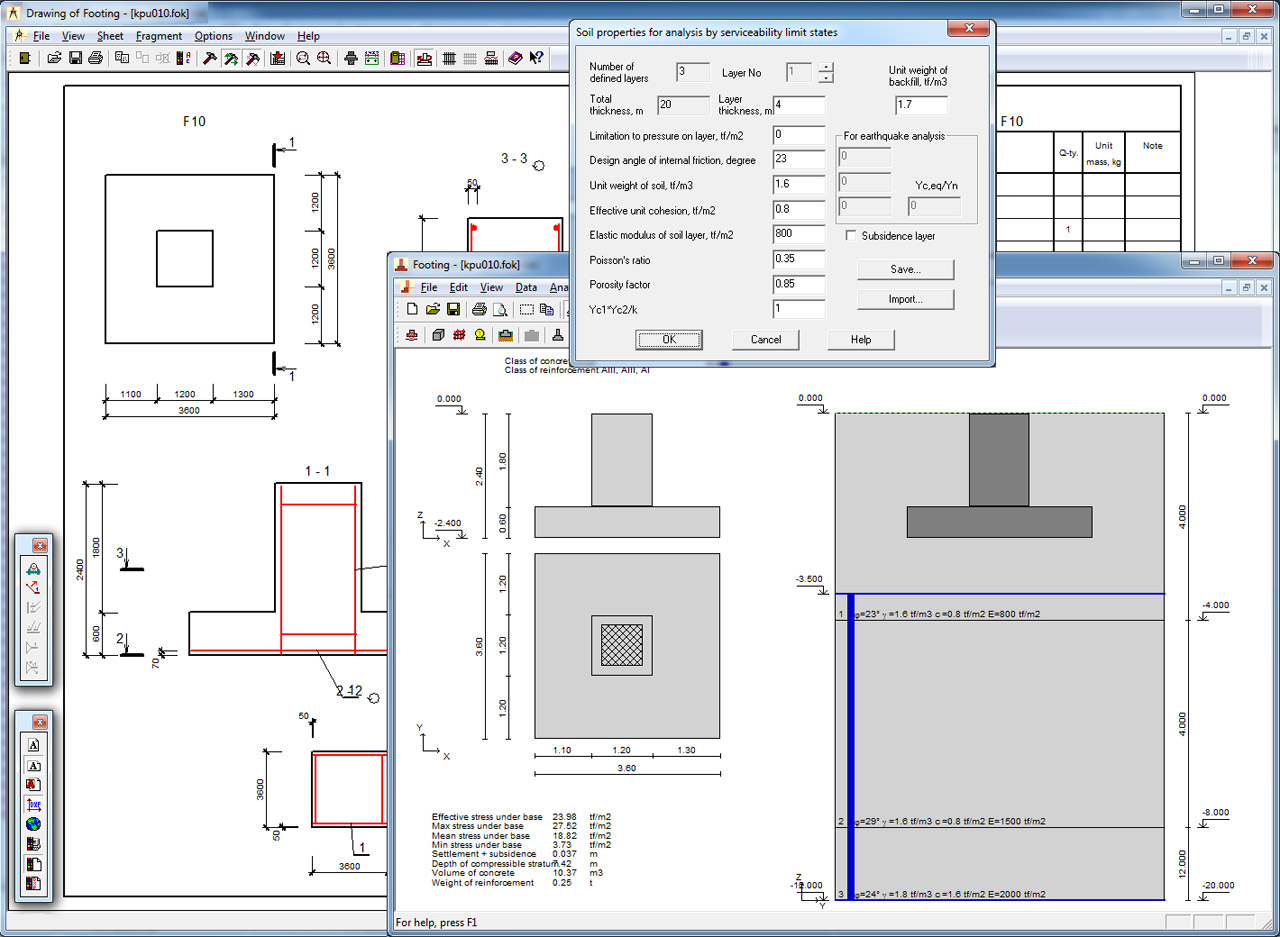The height and width of the screenshot is (937, 1280).
Task: Click the Import... button
Action: click(x=905, y=299)
